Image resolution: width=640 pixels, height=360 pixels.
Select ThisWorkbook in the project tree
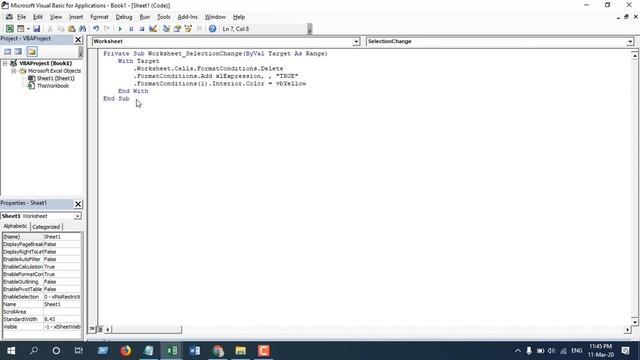[53, 86]
